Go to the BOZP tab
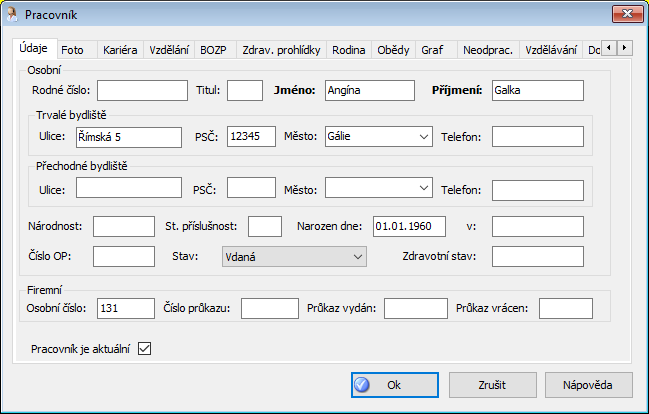Screen dimensions: 649x414 pos(213,49)
